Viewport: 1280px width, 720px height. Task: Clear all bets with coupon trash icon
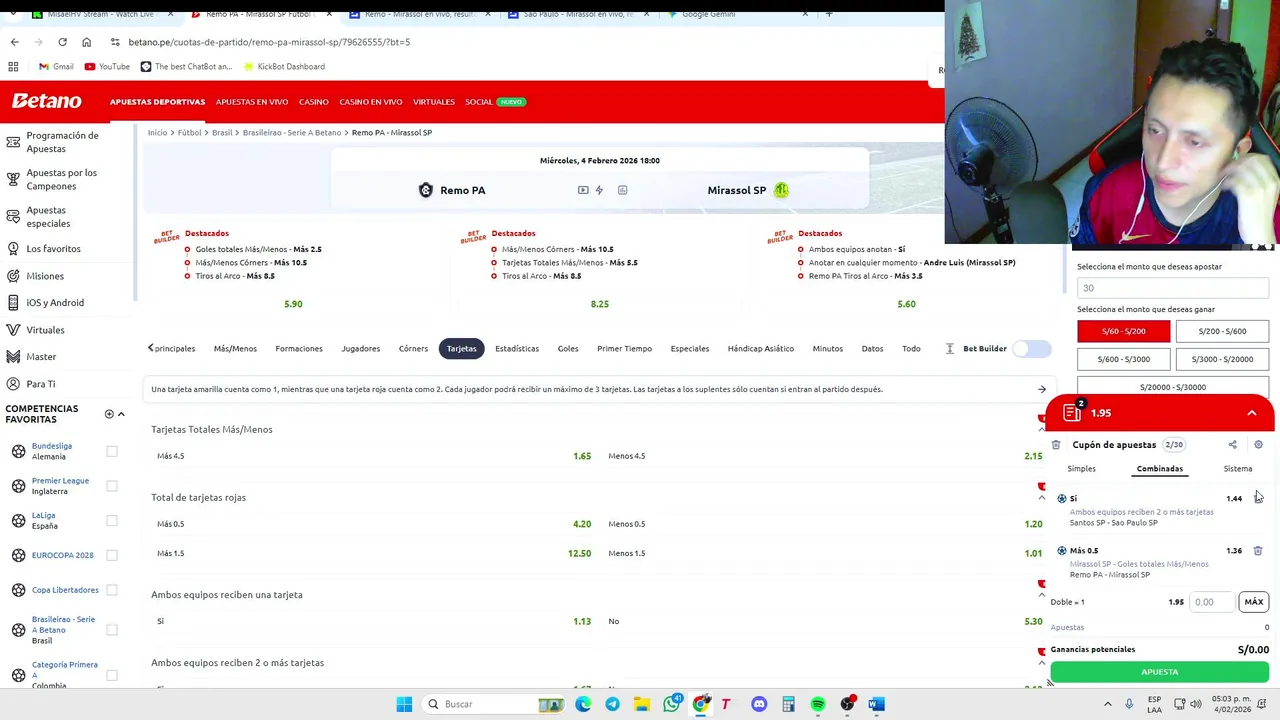pos(1056,445)
